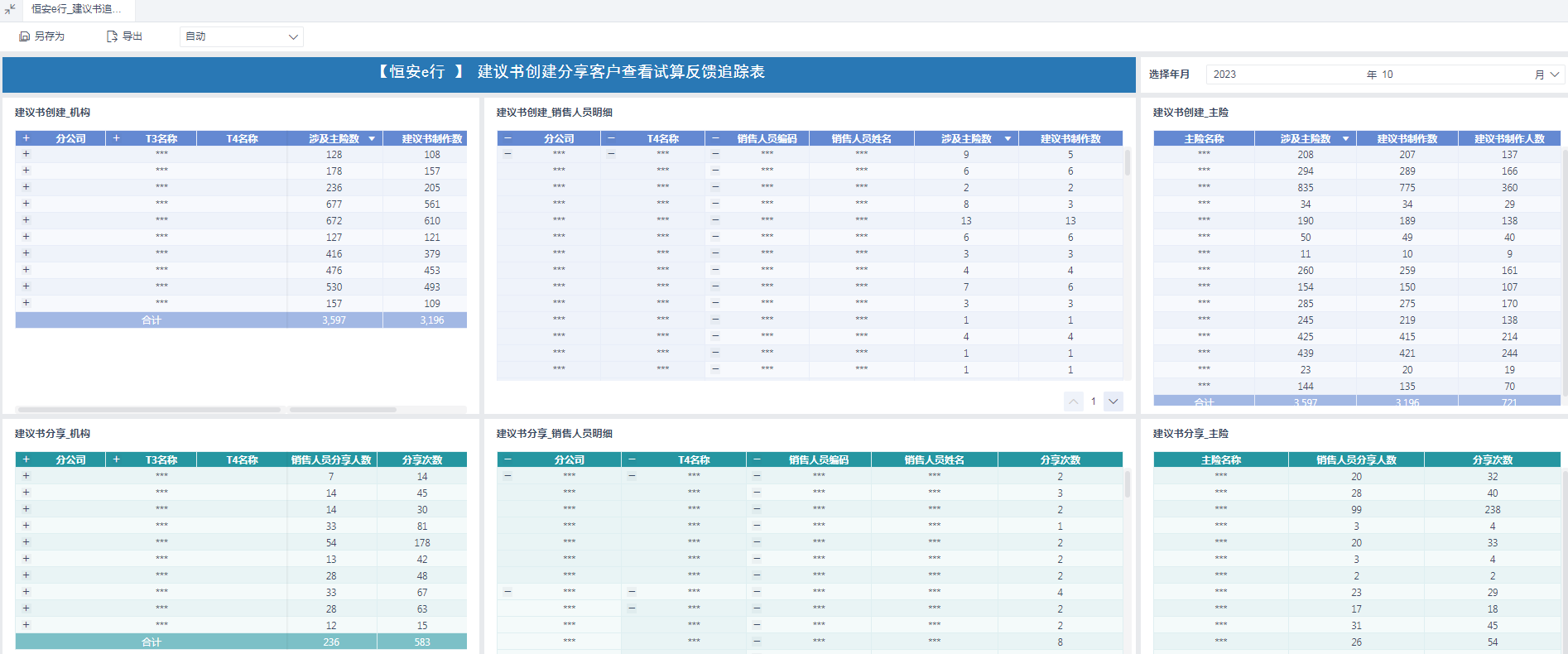Click vertical scrollbar of 建议书分享_销售人员明细
Image resolution: width=1568 pixels, height=654 pixels.
(x=1128, y=484)
